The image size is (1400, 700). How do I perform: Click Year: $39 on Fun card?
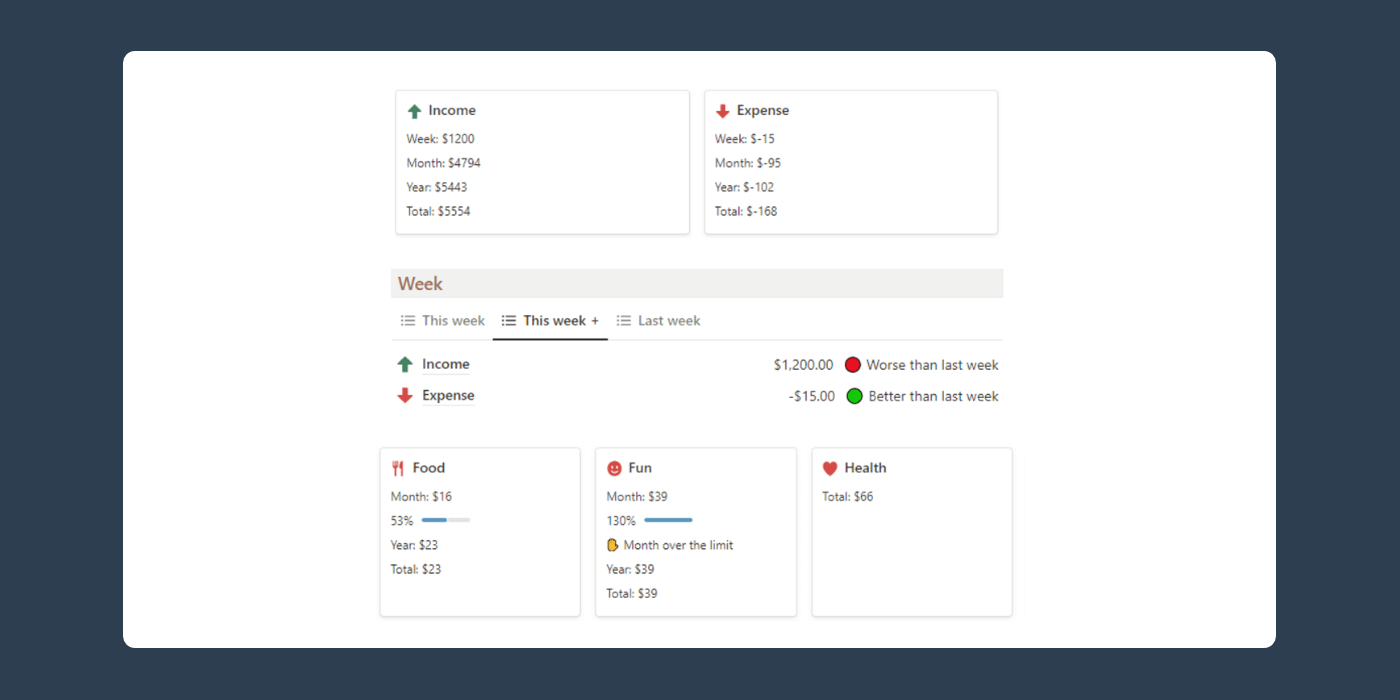coord(630,569)
